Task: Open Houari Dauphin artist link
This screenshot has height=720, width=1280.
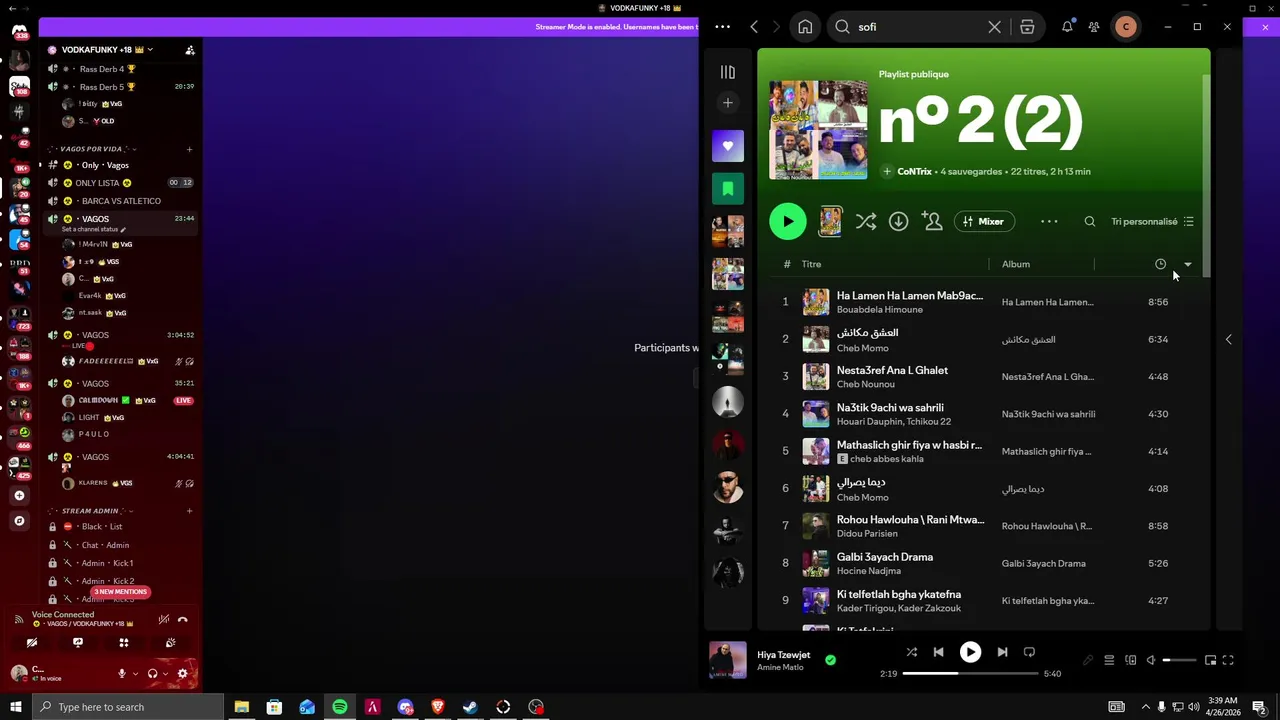Action: (869, 422)
